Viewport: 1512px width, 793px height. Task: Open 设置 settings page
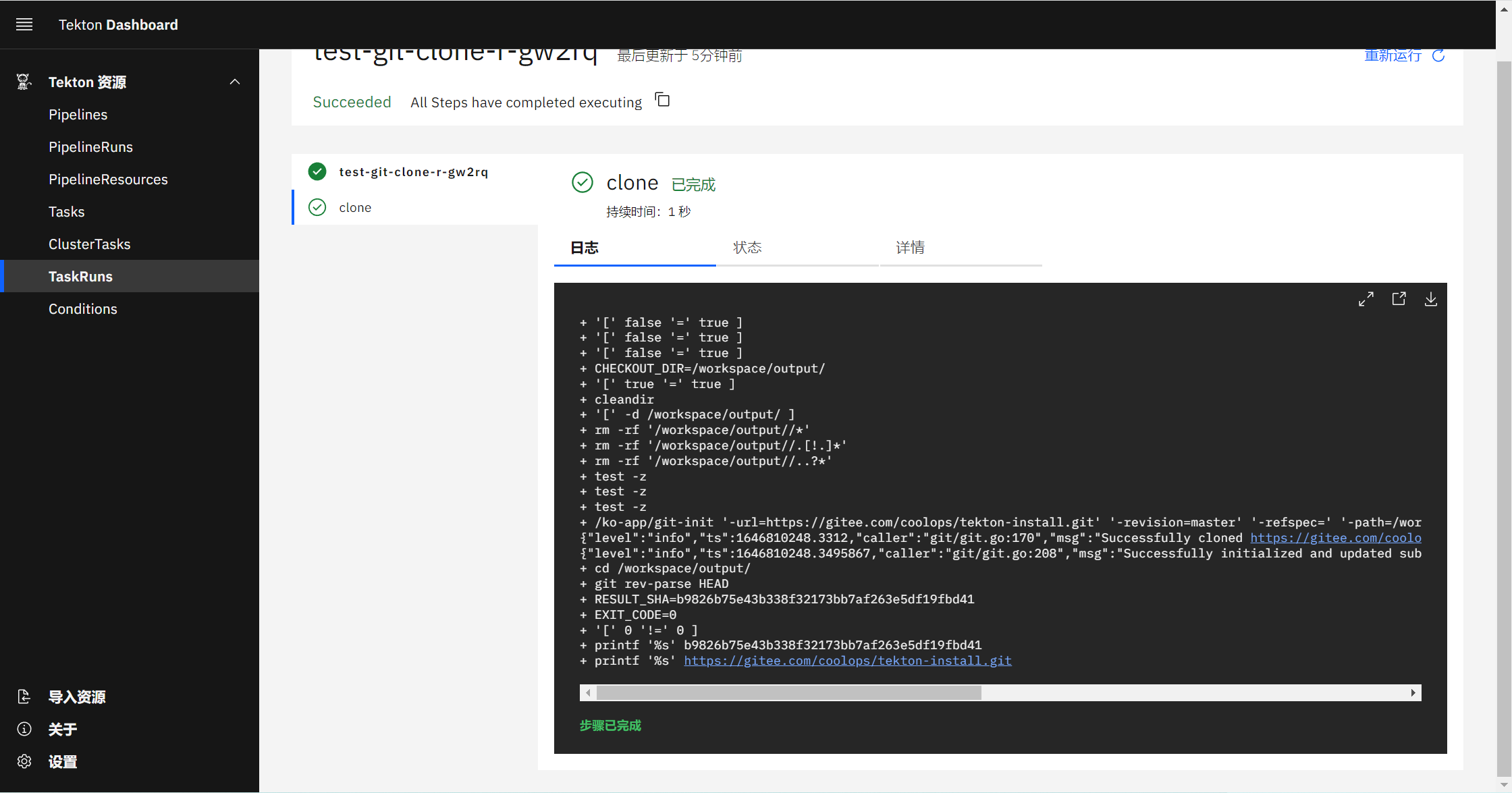pyautogui.click(x=63, y=762)
